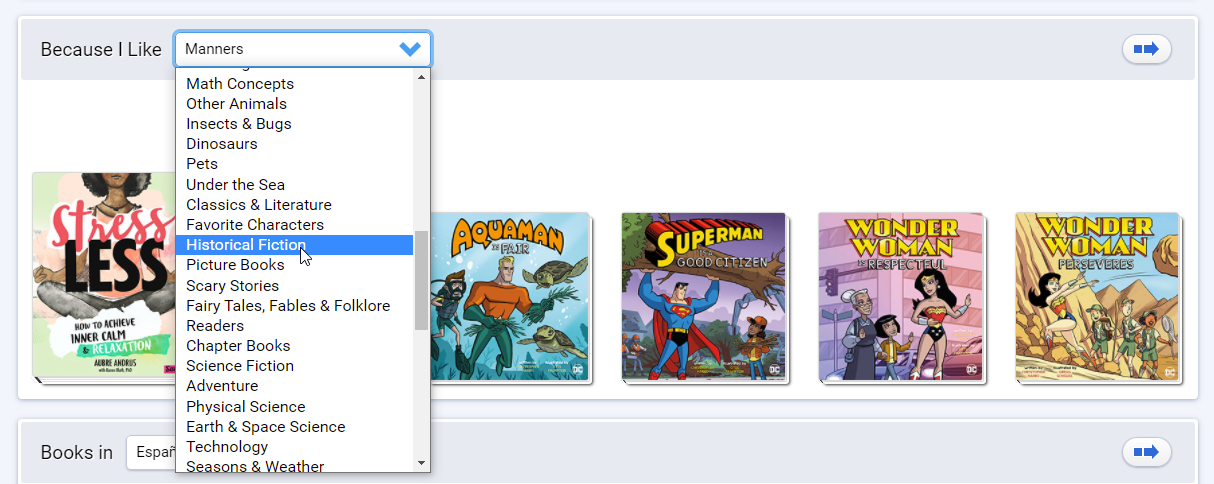This screenshot has height=484, width=1214.
Task: Select Dinosaurs category option
Action: (221, 144)
